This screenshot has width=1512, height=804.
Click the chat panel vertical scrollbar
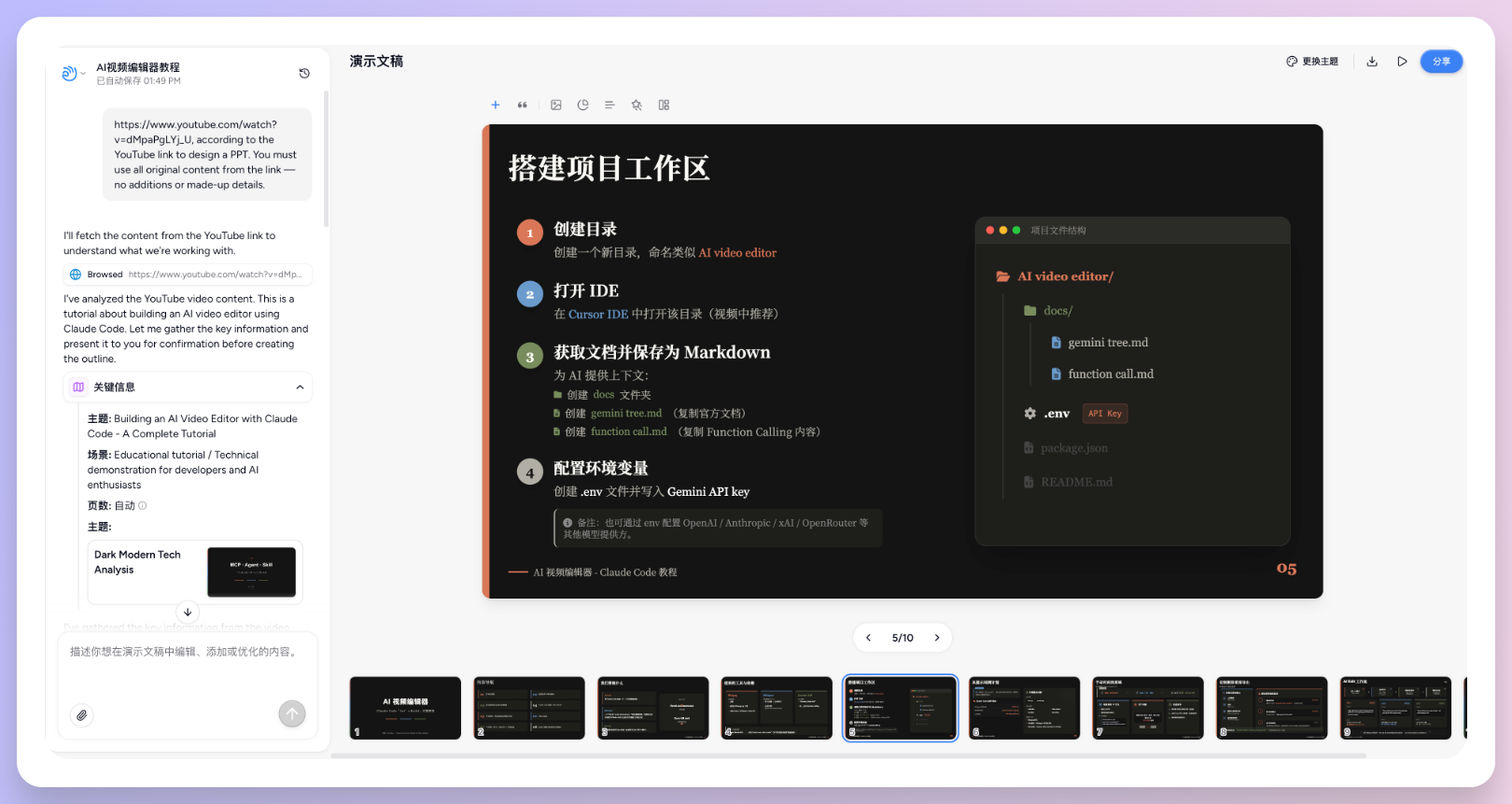click(x=326, y=159)
